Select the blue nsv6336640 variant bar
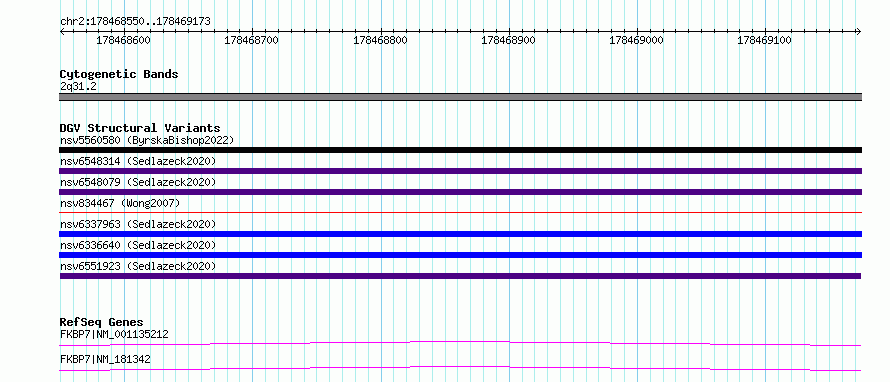This screenshot has height=382, width=890. tap(460, 255)
